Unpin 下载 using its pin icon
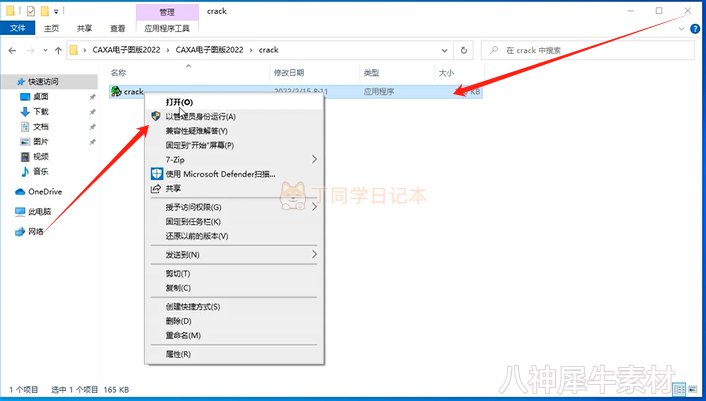 (x=92, y=112)
